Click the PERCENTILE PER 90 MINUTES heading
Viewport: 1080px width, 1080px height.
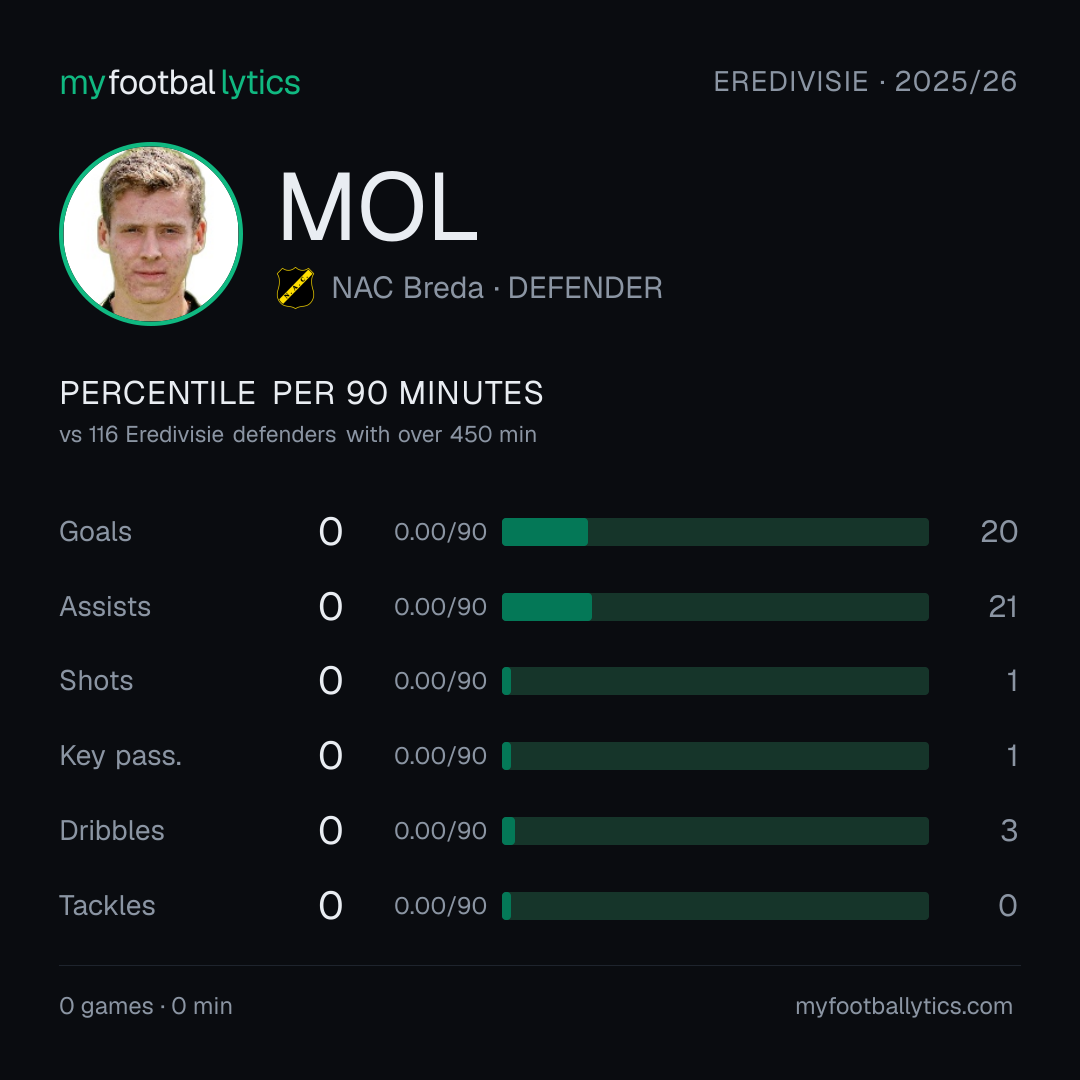pos(302,393)
